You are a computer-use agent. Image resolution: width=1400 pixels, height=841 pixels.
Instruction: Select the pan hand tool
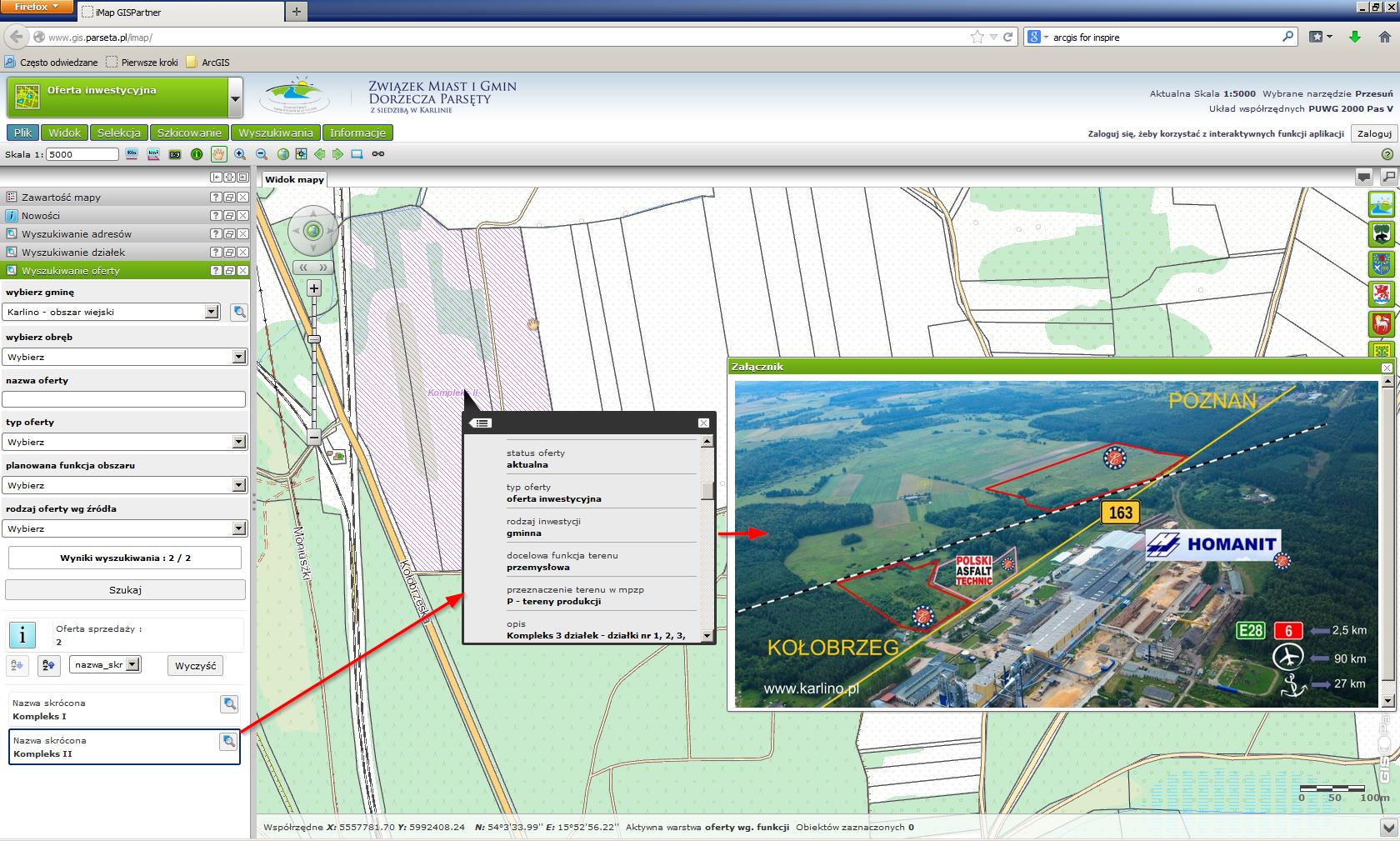[218, 154]
